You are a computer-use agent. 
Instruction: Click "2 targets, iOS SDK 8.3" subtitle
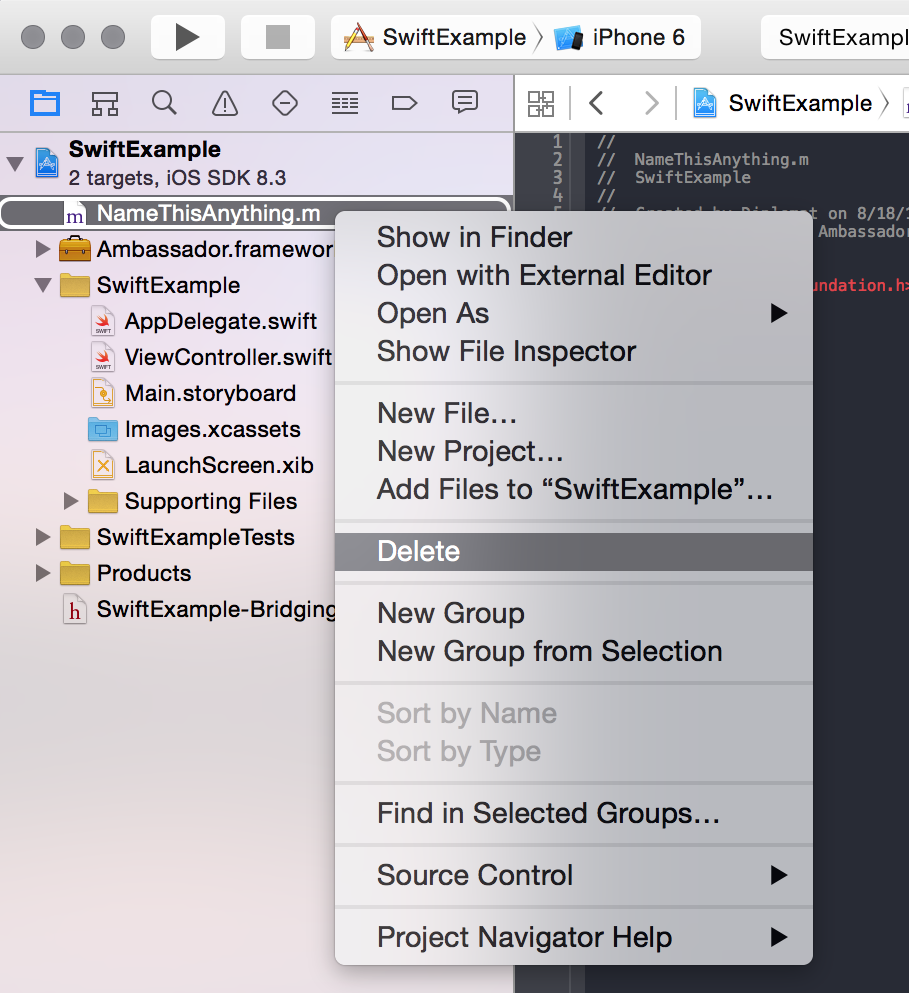tap(177, 178)
